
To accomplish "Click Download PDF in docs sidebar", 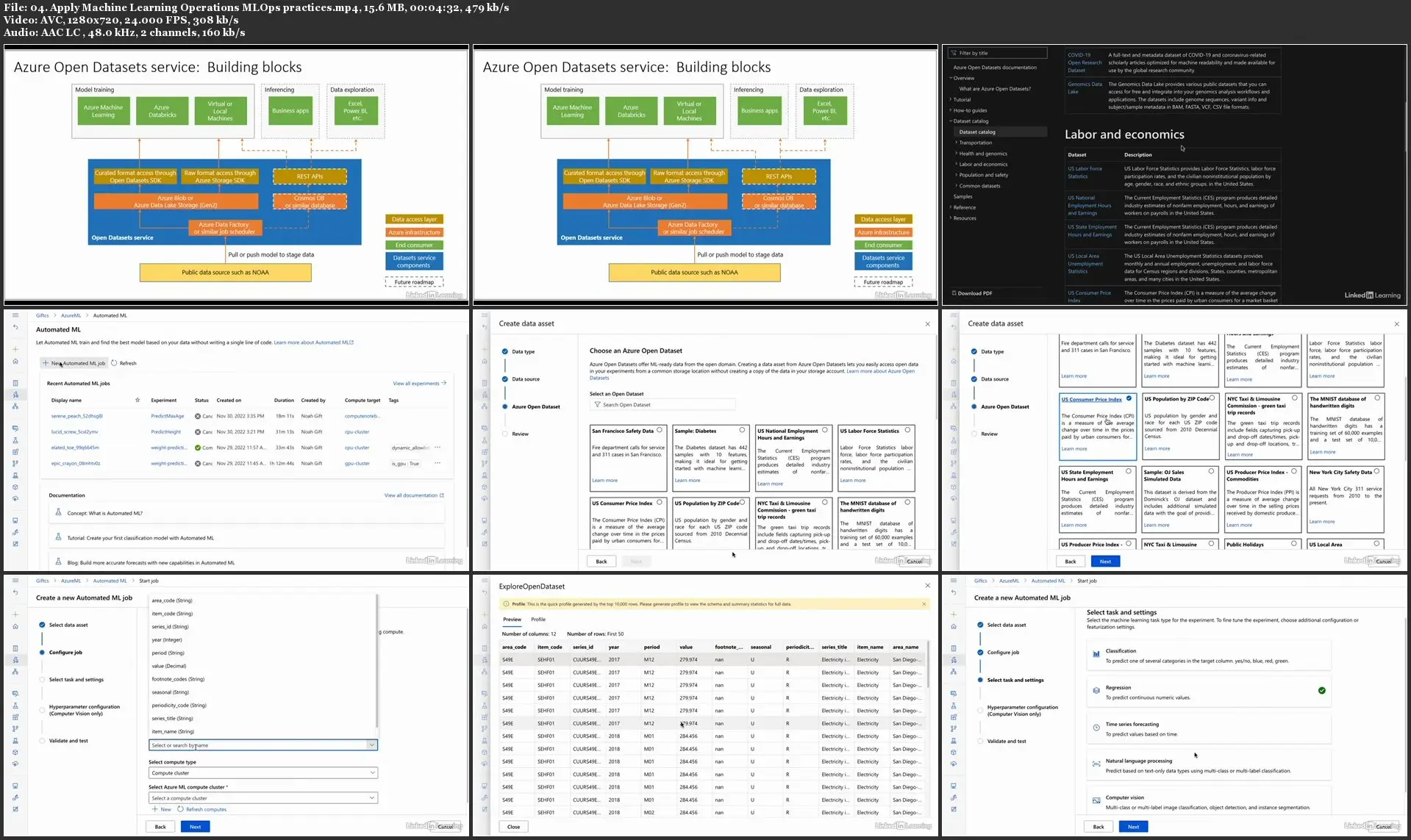I will point(973,293).
